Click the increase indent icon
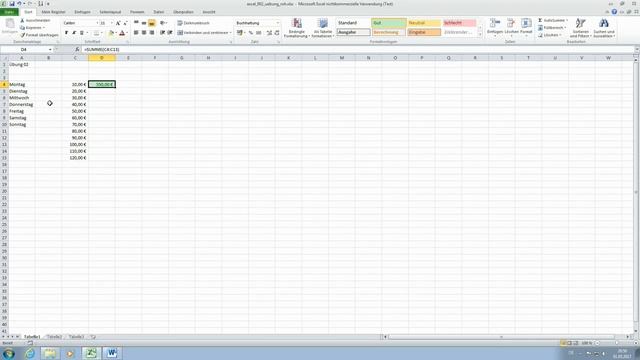This screenshot has height=360, width=640. [x=170, y=33]
